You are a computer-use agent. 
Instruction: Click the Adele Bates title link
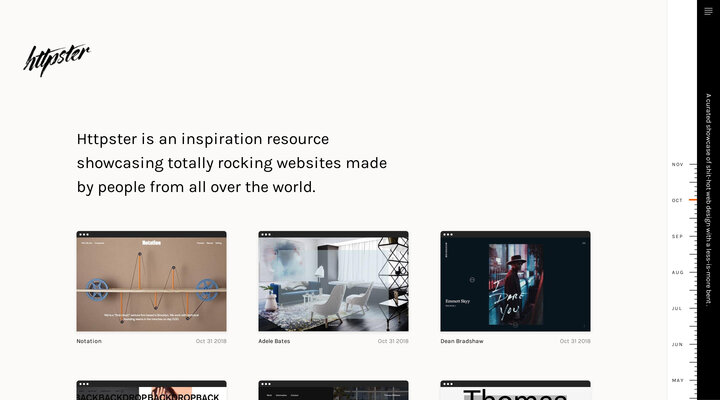pos(274,341)
